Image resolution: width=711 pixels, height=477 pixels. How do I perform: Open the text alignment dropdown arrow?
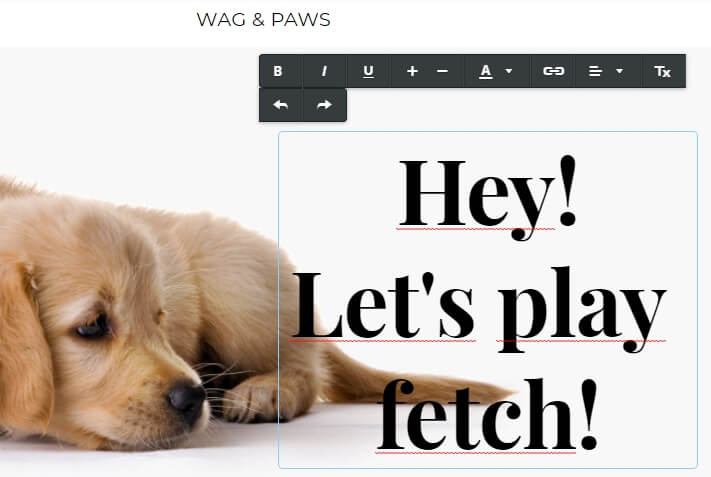(619, 71)
